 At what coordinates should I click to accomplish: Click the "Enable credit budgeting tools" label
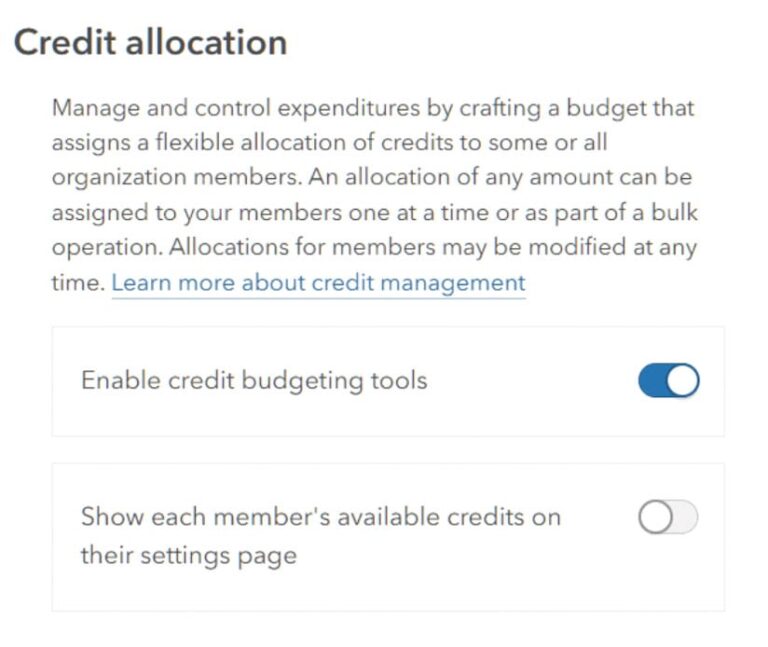coord(253,381)
